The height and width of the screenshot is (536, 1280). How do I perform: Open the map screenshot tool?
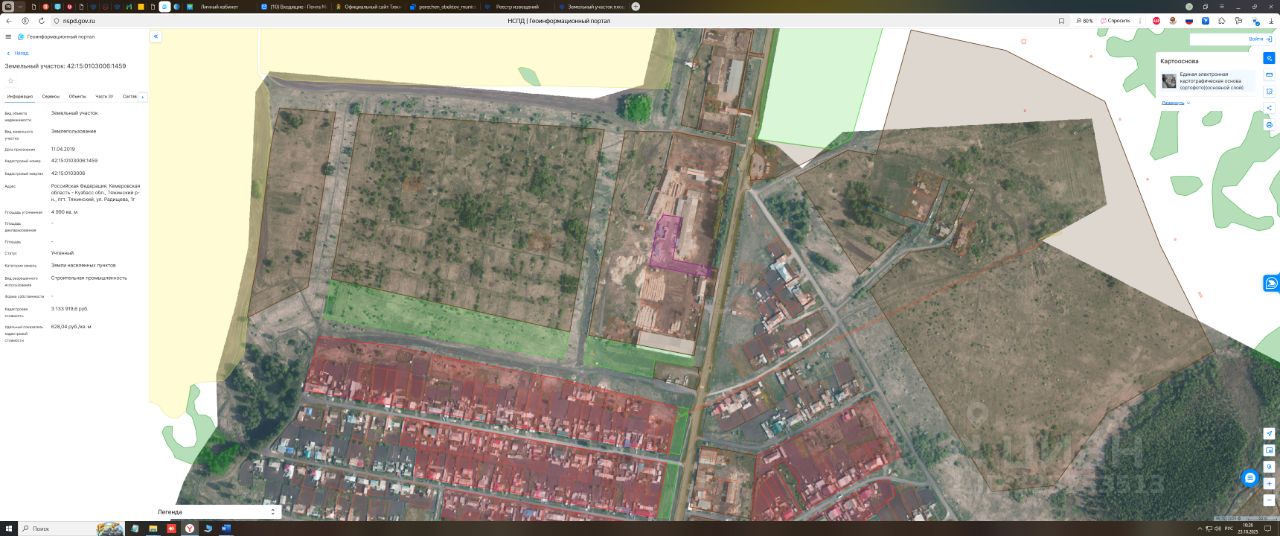click(x=1269, y=450)
